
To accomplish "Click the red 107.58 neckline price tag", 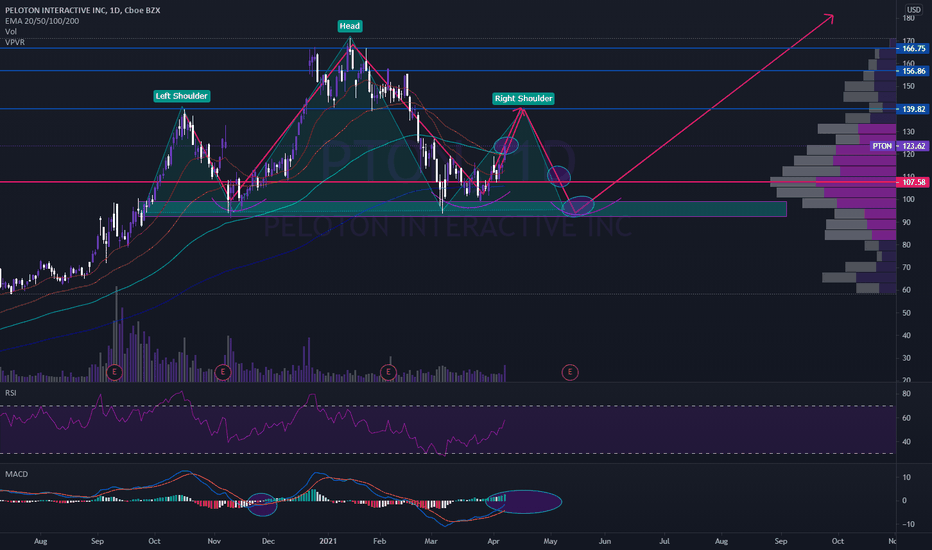I will click(914, 183).
